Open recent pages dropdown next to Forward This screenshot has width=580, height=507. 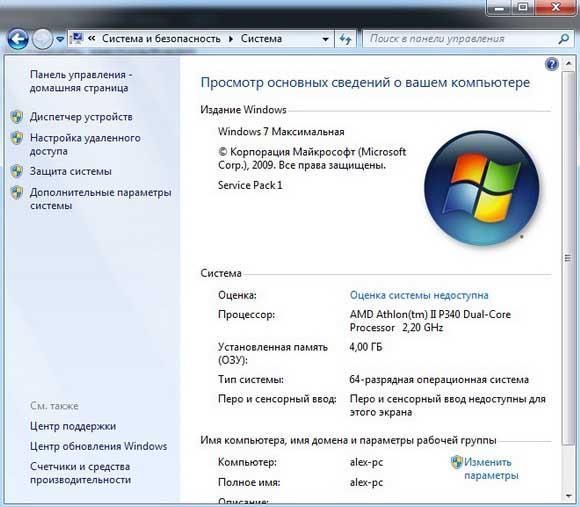click(x=60, y=39)
